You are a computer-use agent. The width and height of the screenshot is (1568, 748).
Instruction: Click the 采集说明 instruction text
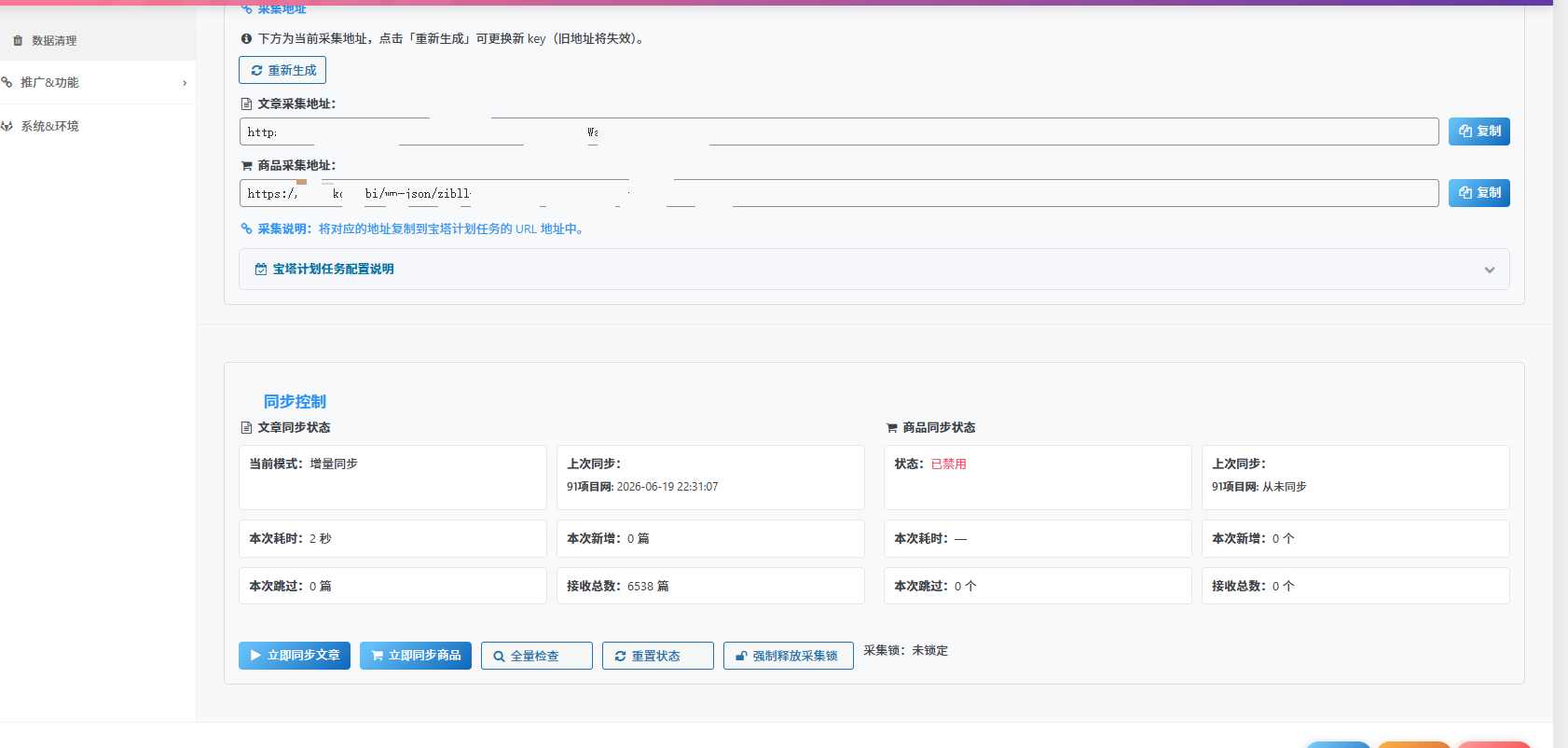(421, 229)
